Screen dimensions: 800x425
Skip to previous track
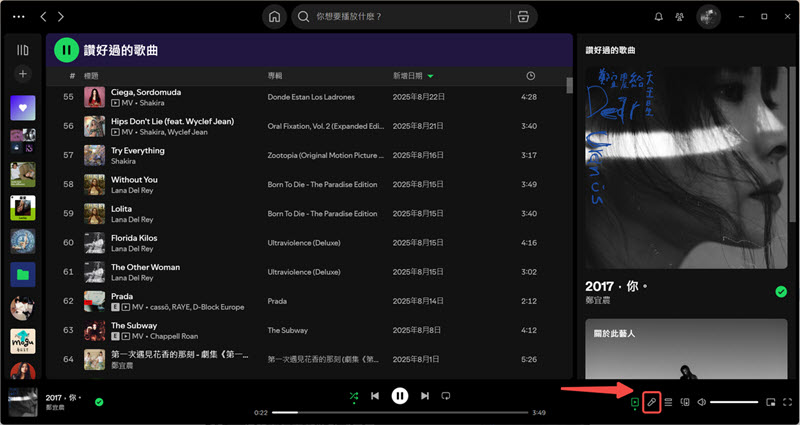click(375, 395)
